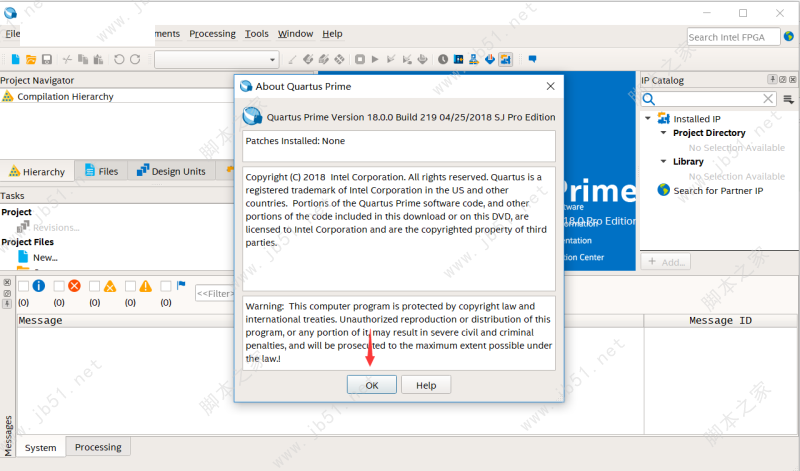Screen dimensions: 800x471
Task: Switch to the Files tab
Action: (101, 171)
